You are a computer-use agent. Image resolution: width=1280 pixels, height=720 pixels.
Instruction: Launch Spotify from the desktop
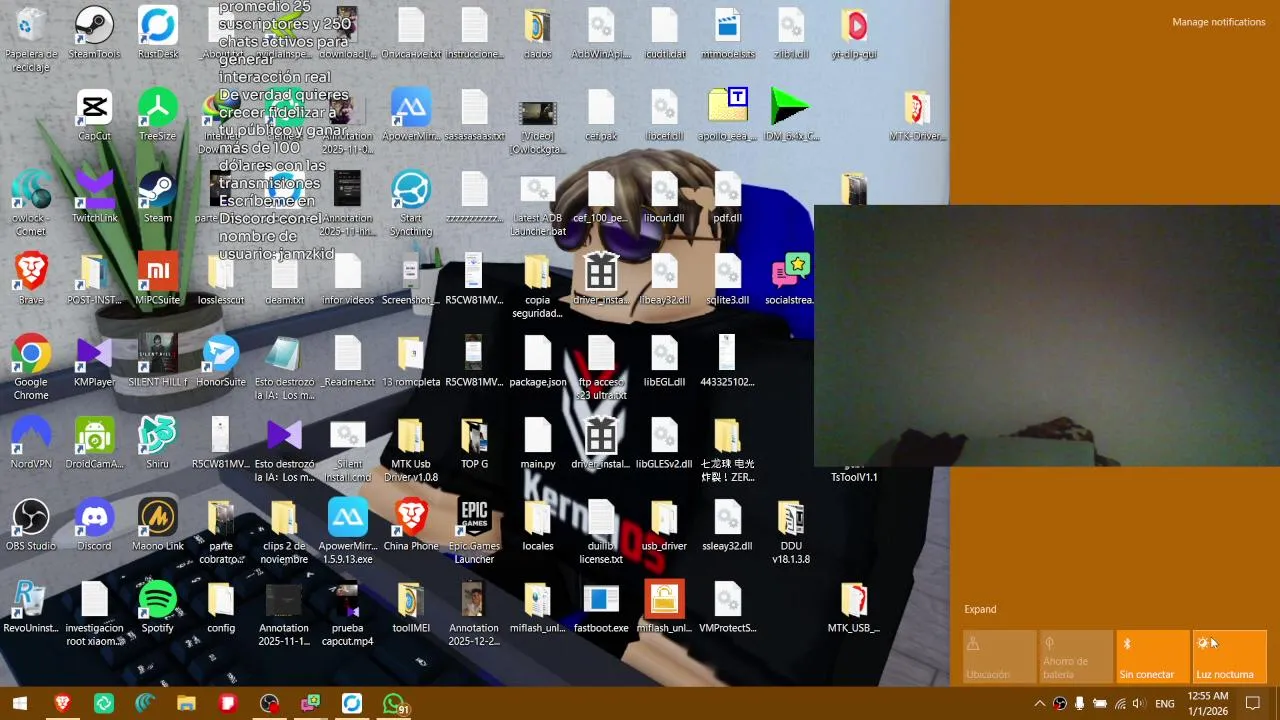pyautogui.click(x=157, y=607)
